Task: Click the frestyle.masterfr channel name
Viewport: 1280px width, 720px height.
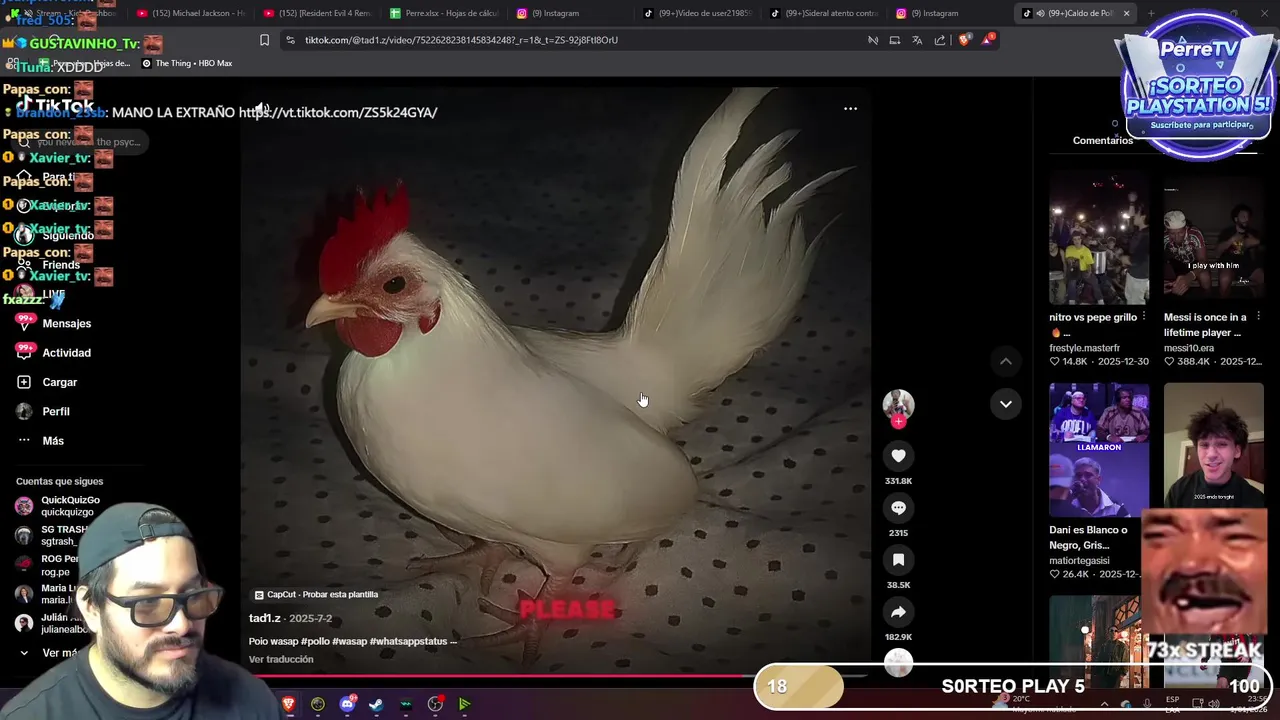Action: 1084,348
